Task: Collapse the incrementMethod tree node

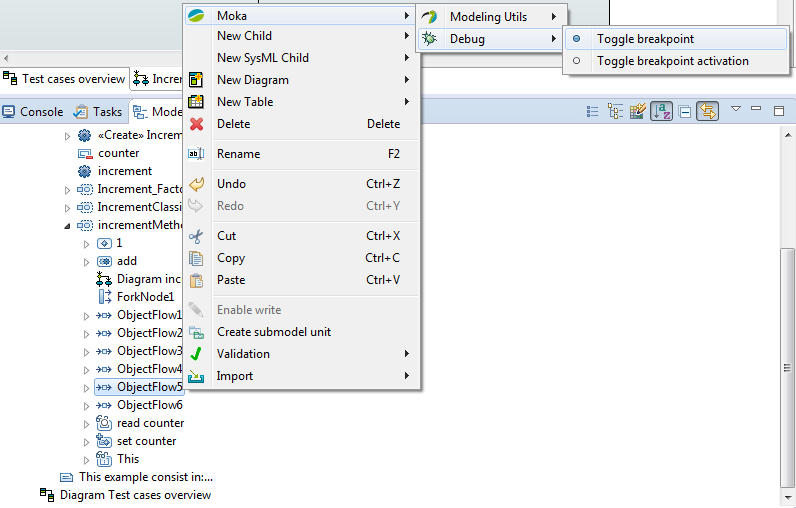Action: pyautogui.click(x=67, y=226)
